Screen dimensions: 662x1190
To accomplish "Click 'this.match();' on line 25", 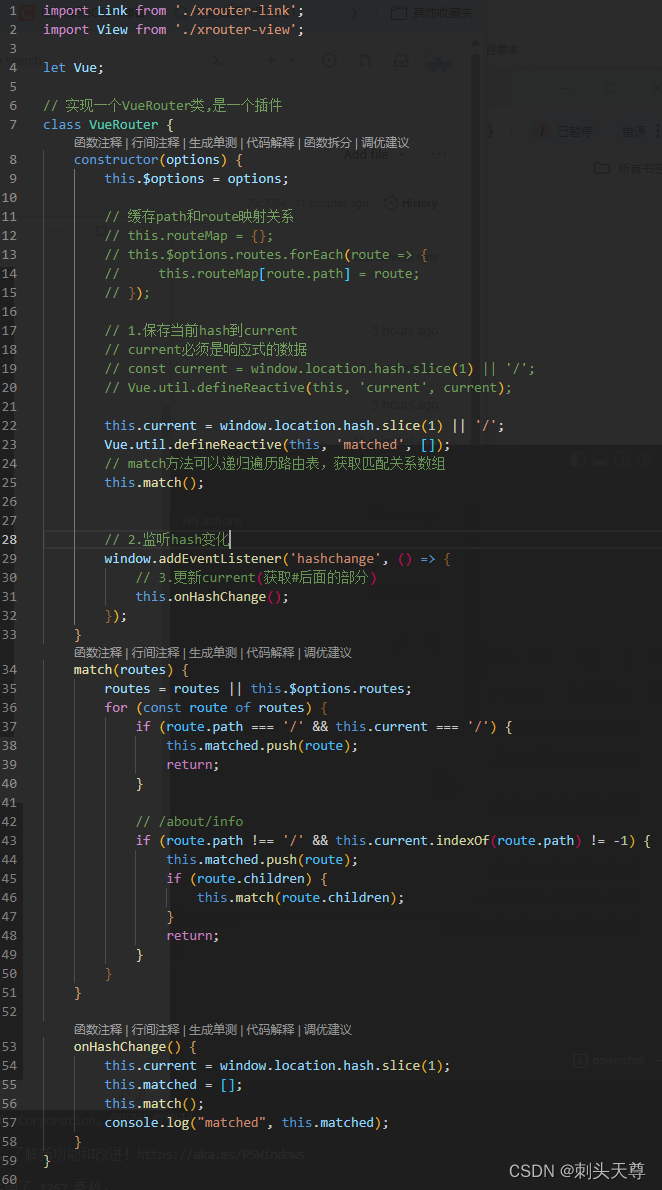I will click(154, 483).
